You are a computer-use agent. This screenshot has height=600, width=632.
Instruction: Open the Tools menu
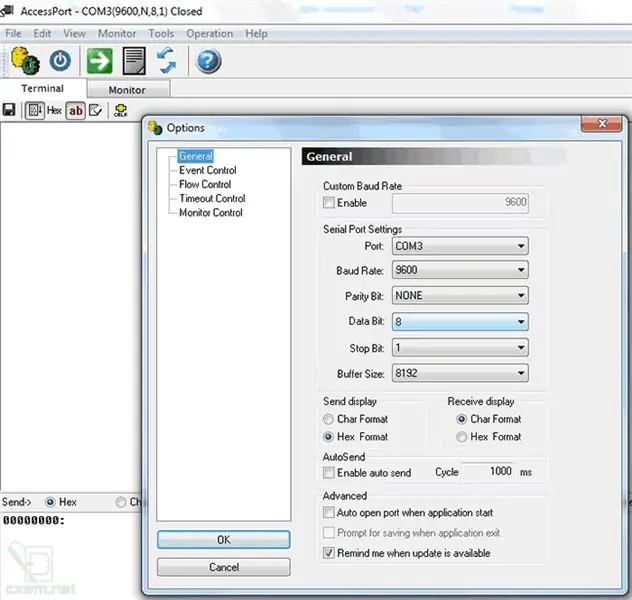[161, 33]
